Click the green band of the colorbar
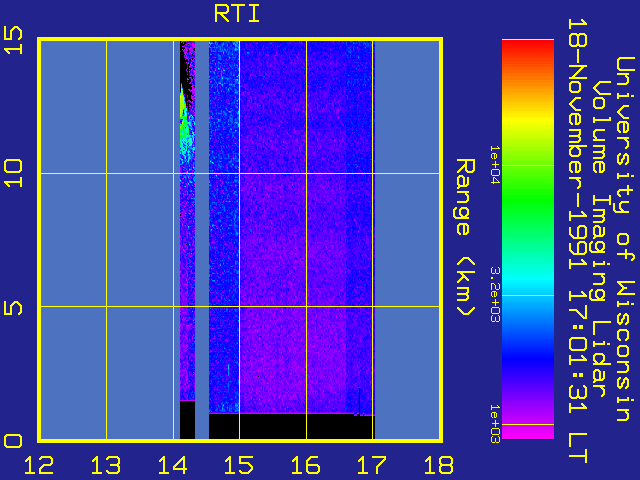The image size is (640, 480). click(528, 198)
